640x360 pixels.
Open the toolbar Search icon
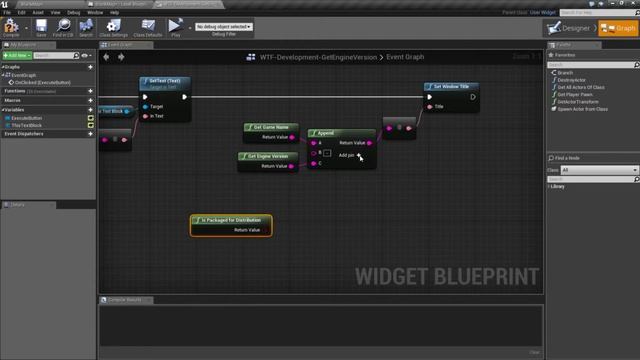click(86, 26)
